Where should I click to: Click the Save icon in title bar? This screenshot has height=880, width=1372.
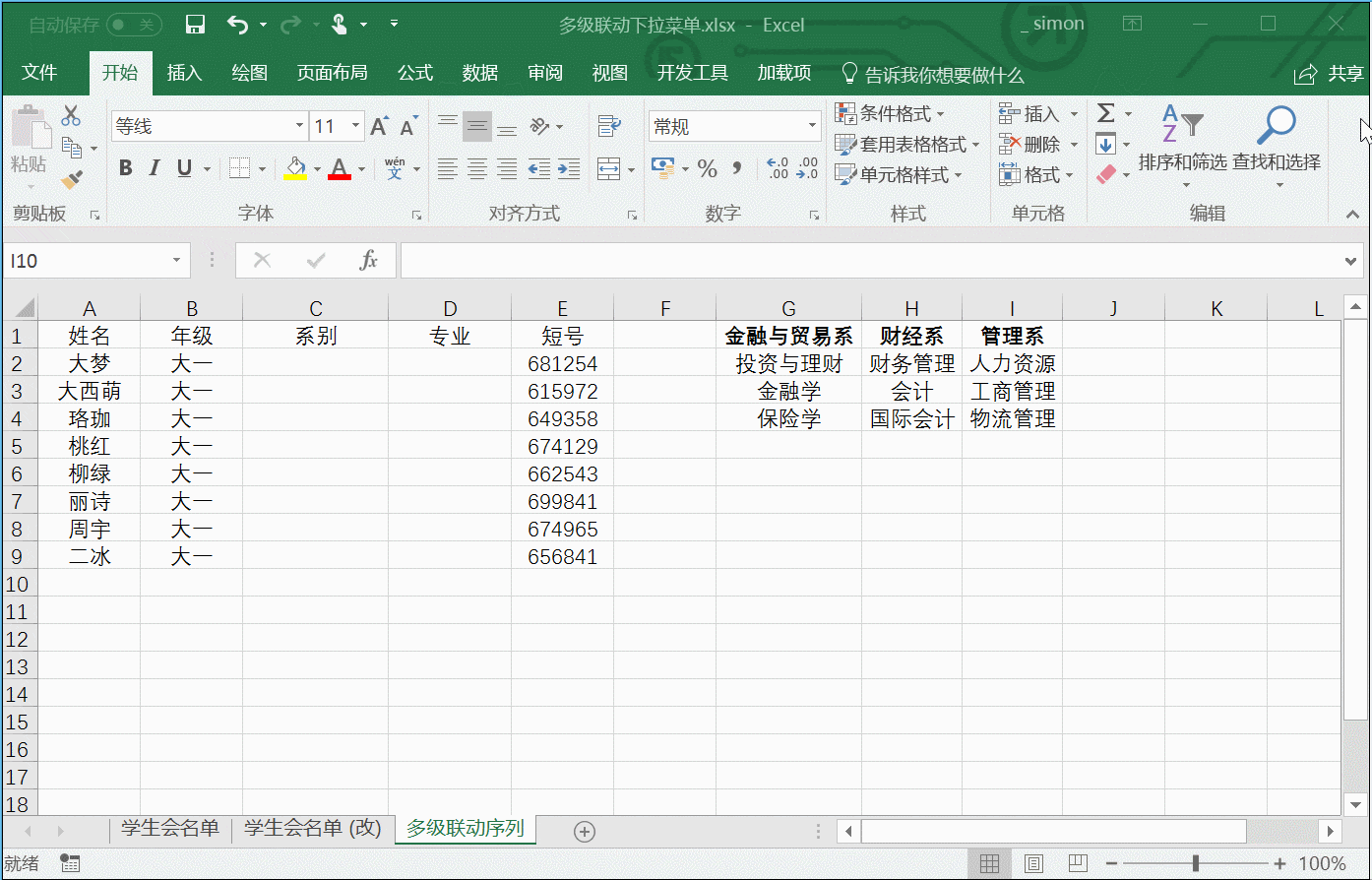(195, 25)
